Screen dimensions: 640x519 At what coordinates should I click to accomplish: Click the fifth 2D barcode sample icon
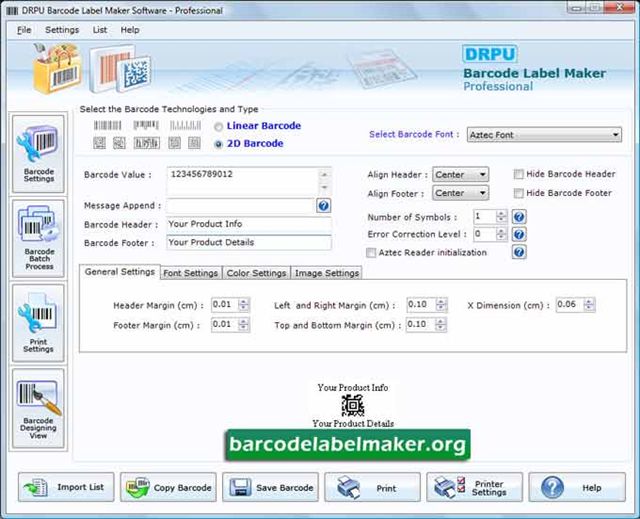[194, 143]
